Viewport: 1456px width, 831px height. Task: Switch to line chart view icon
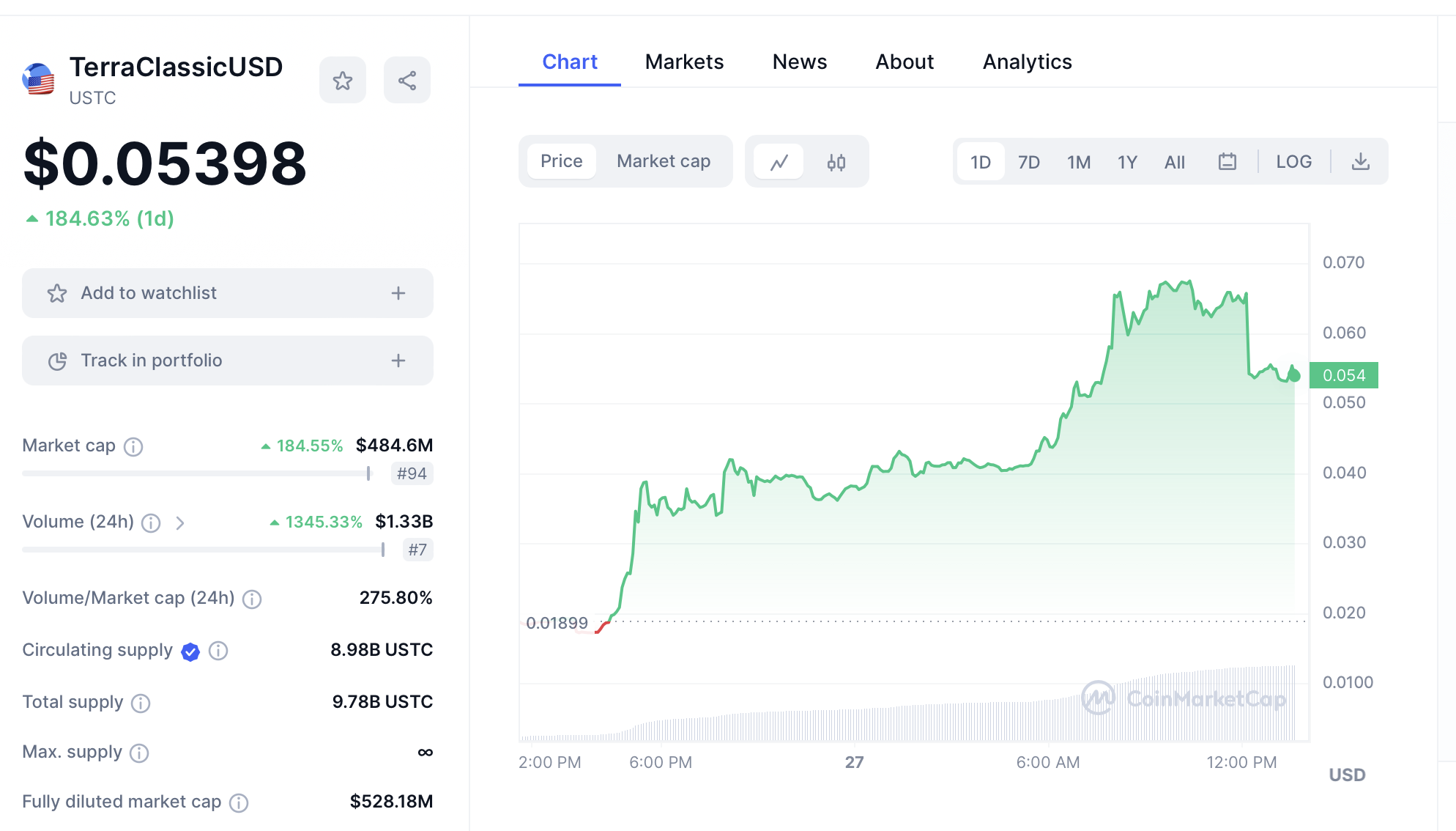(779, 162)
